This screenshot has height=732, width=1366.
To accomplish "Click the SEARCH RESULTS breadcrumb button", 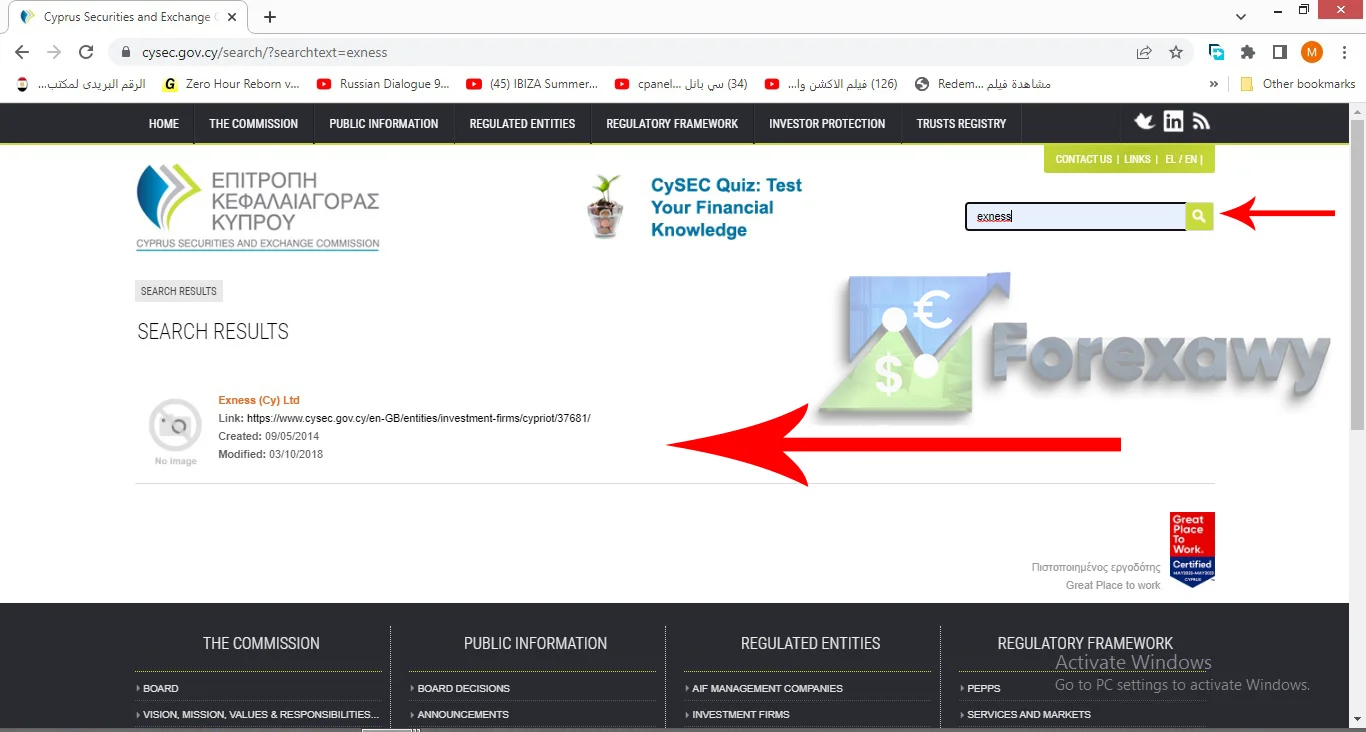I will click(179, 291).
